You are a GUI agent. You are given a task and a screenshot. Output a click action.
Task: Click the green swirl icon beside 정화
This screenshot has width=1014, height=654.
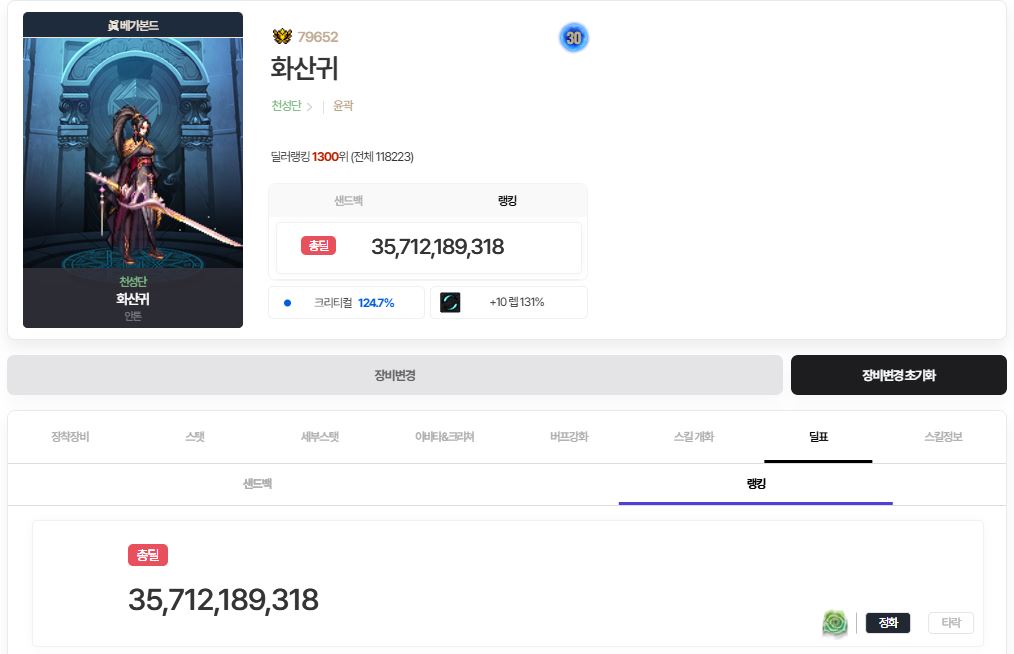[x=834, y=623]
